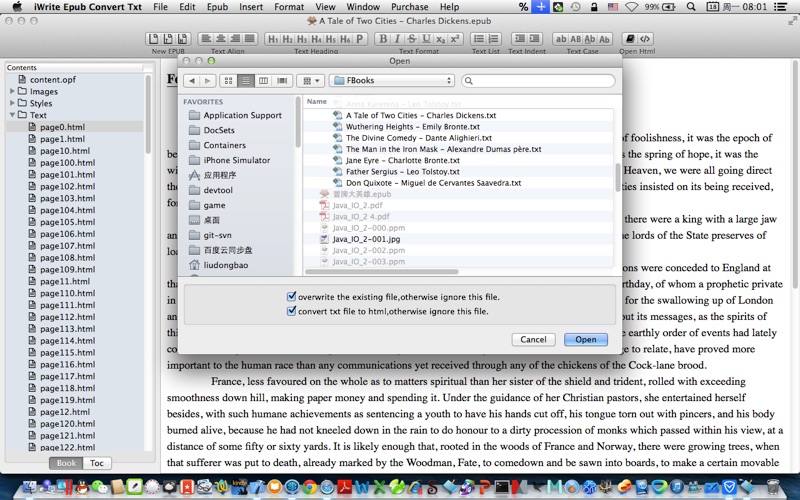800x500 pixels.
Task: Click the search field in Open dialog
Action: 538,81
